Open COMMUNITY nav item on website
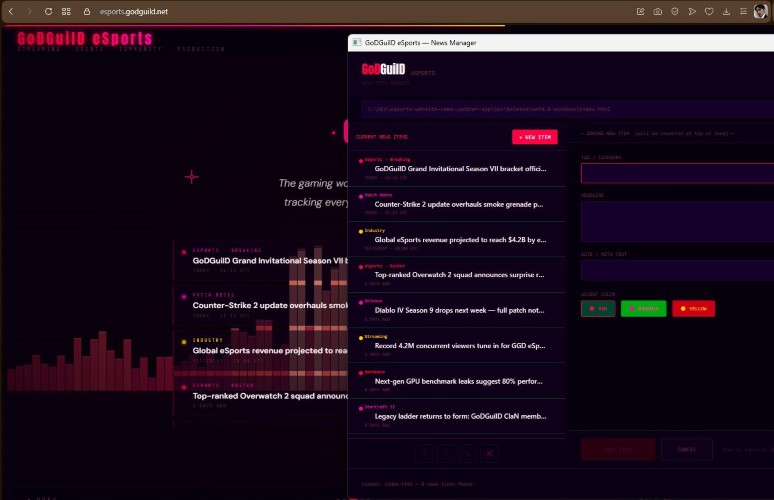The image size is (774, 500). click(140, 49)
